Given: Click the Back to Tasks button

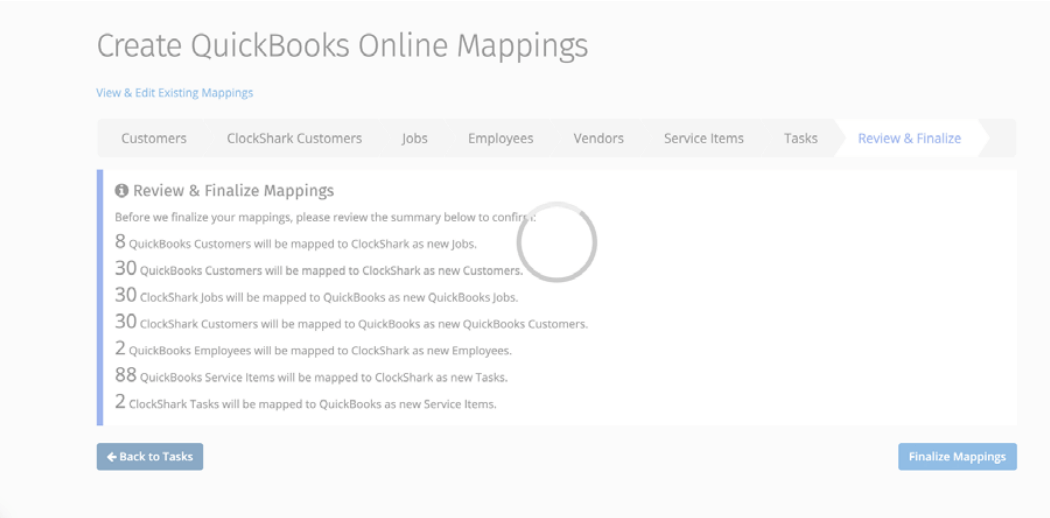Looking at the screenshot, I should 150,456.
